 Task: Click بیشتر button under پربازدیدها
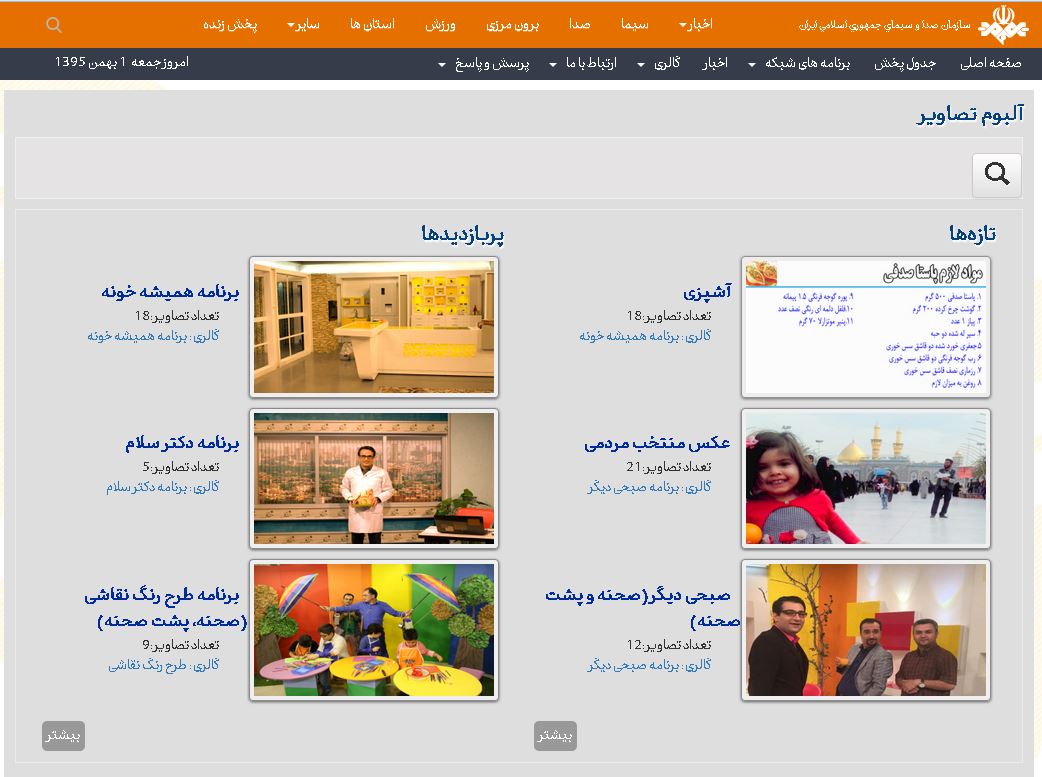[63, 736]
